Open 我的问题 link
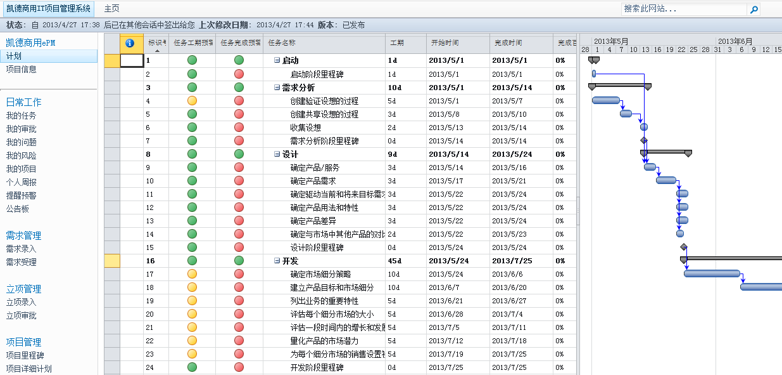This screenshot has width=782, height=375. pyautogui.click(x=21, y=143)
